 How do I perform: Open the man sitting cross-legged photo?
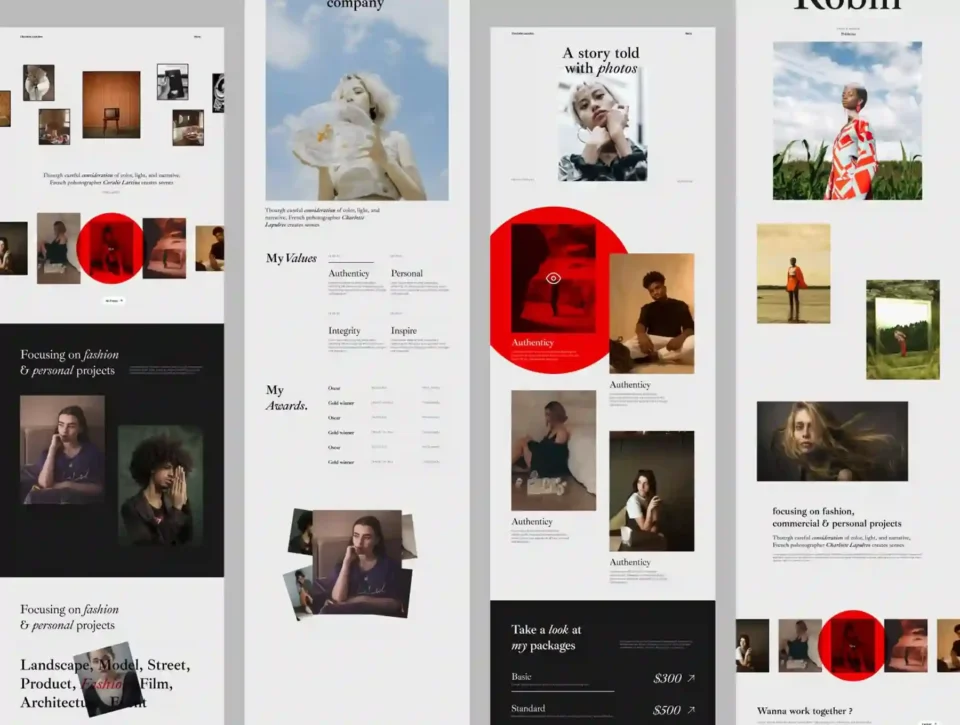coord(652,313)
